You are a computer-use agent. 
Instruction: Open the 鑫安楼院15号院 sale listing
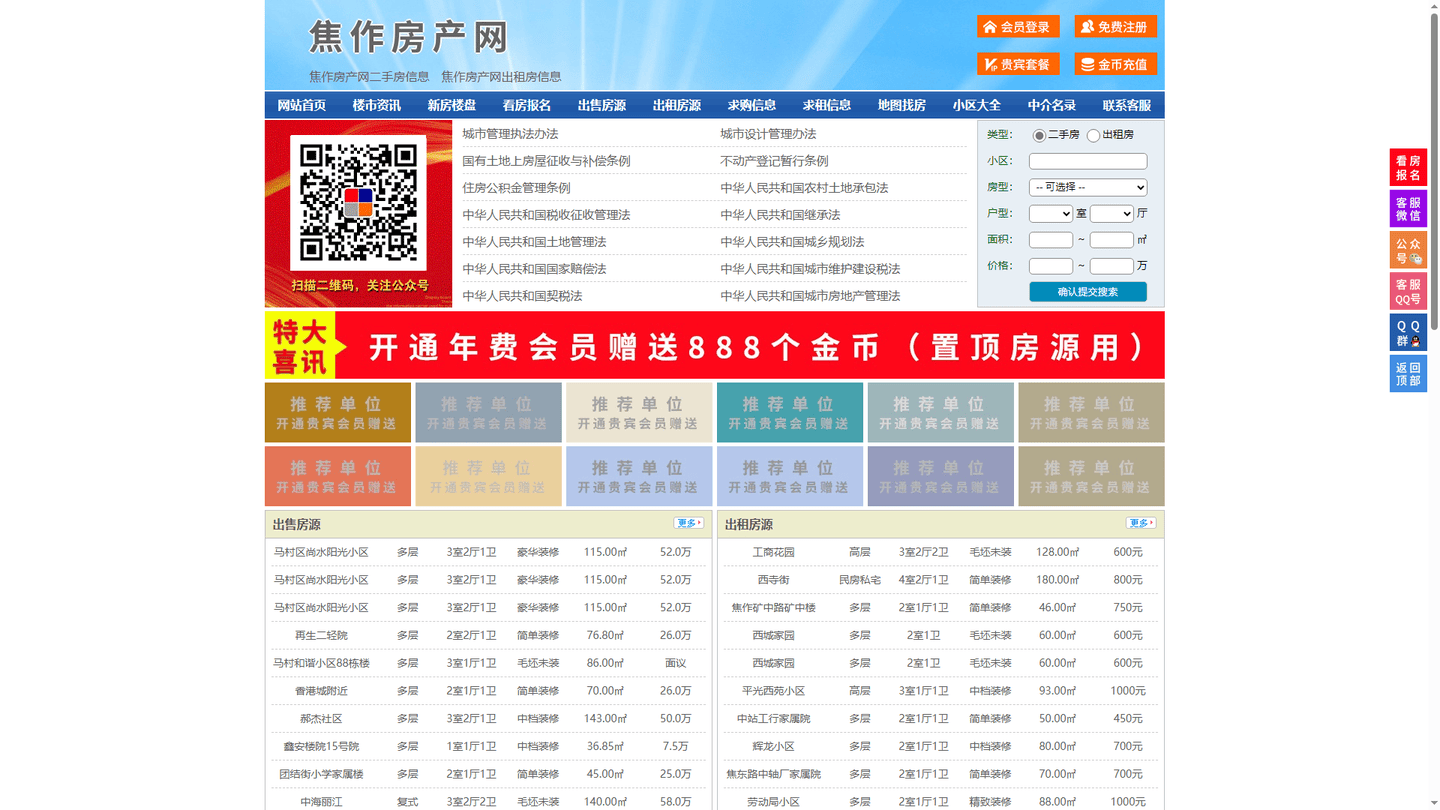tap(321, 747)
